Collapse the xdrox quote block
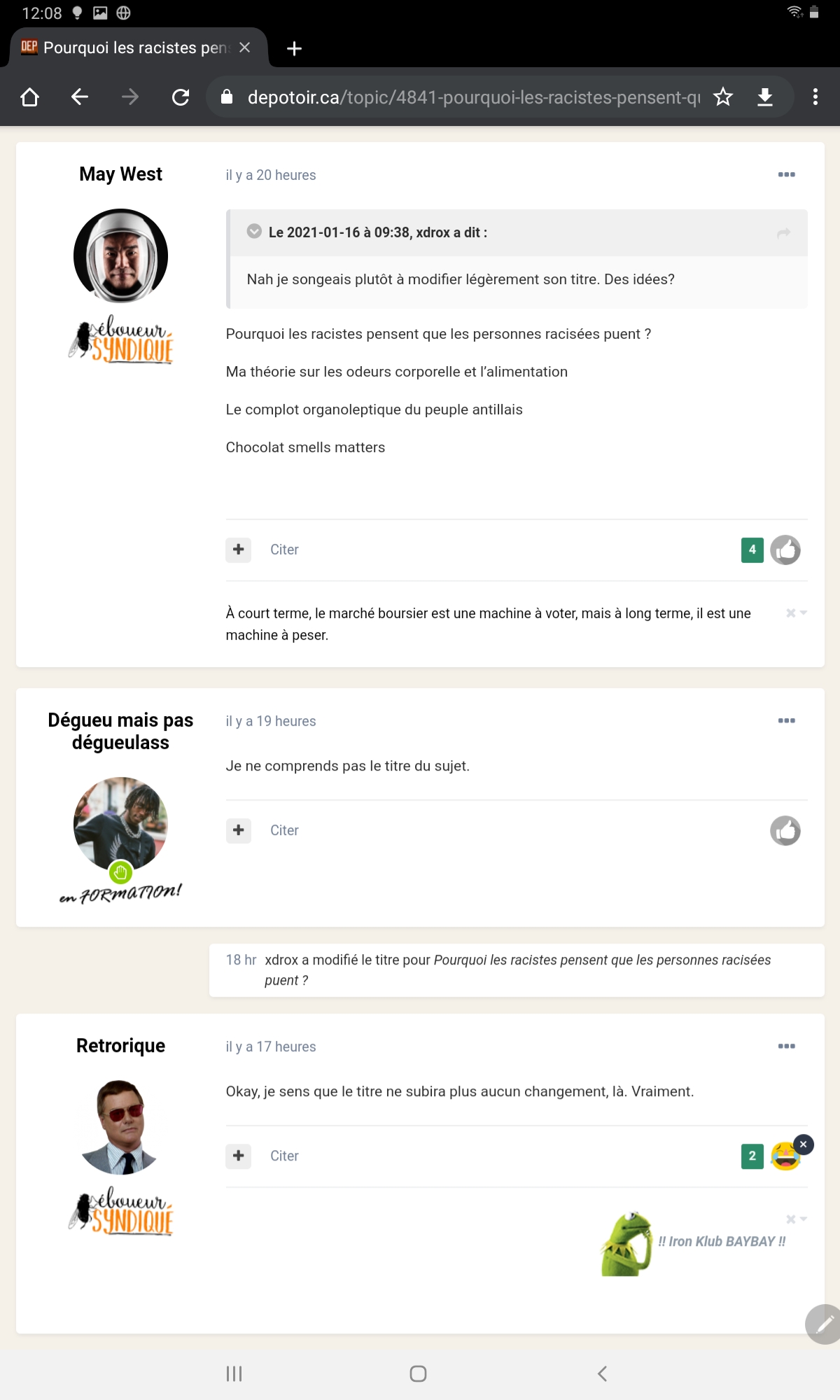Viewport: 840px width, 1400px height. coord(254,232)
